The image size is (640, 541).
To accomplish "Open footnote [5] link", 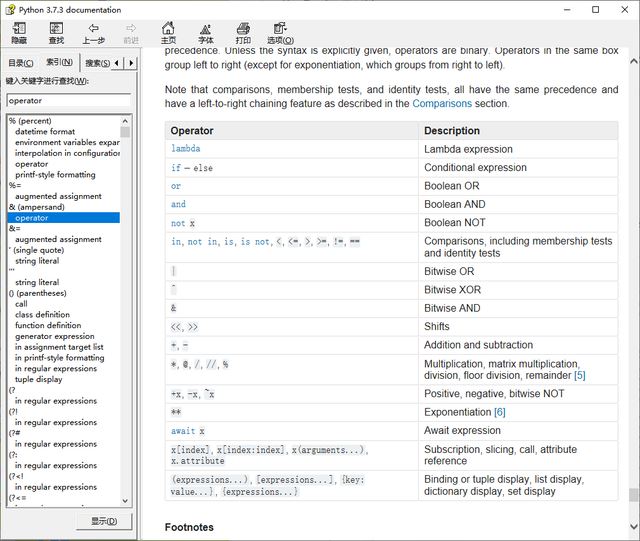I will point(580,375).
